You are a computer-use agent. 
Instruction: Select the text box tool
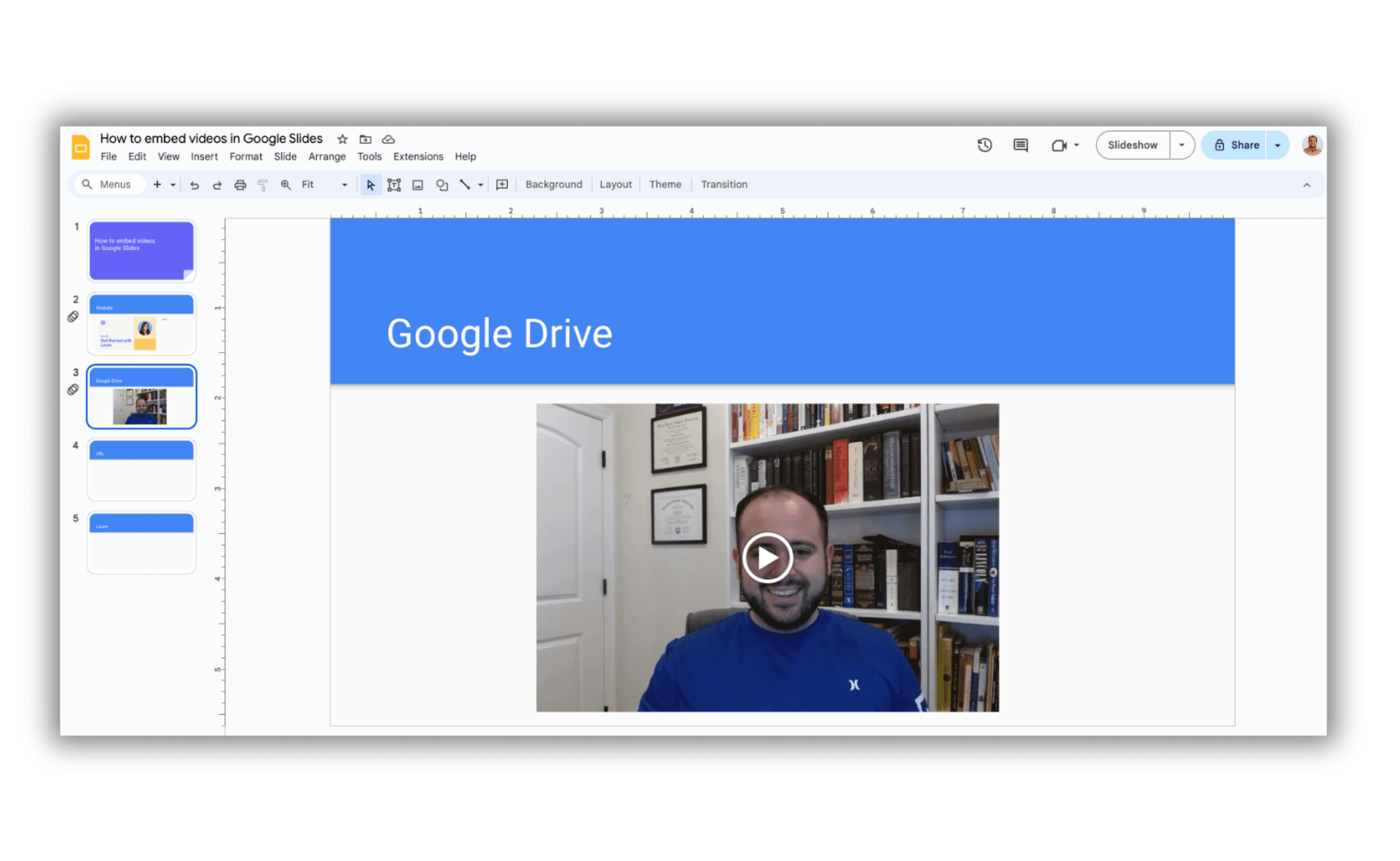[x=394, y=185]
